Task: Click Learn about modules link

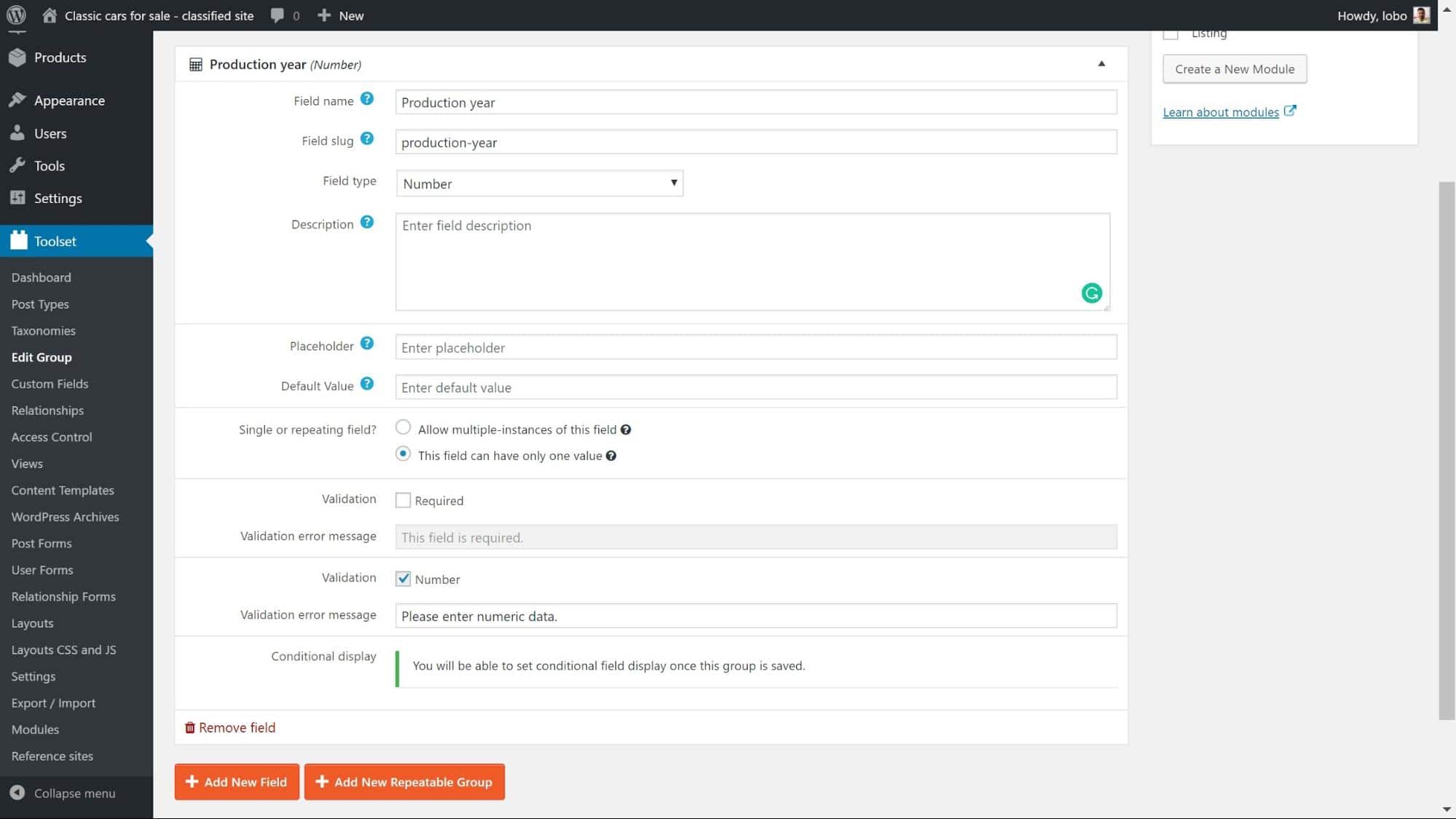Action: [x=1228, y=111]
